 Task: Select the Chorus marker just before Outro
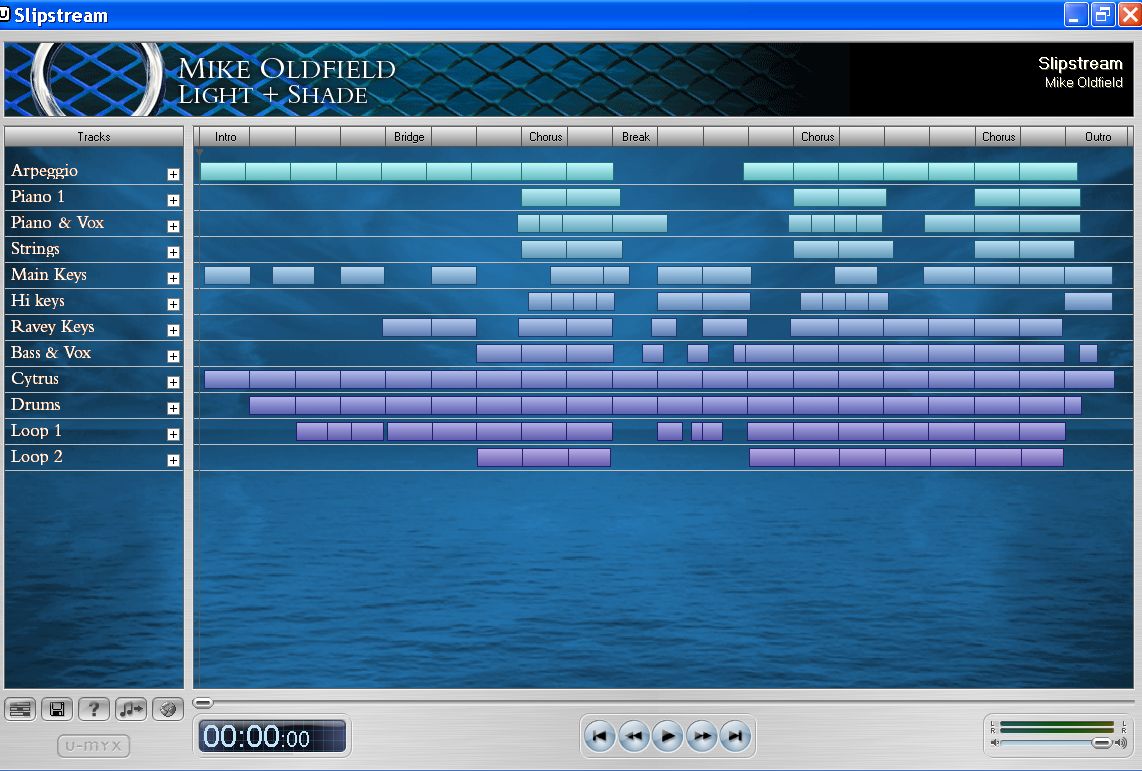[x=998, y=137]
